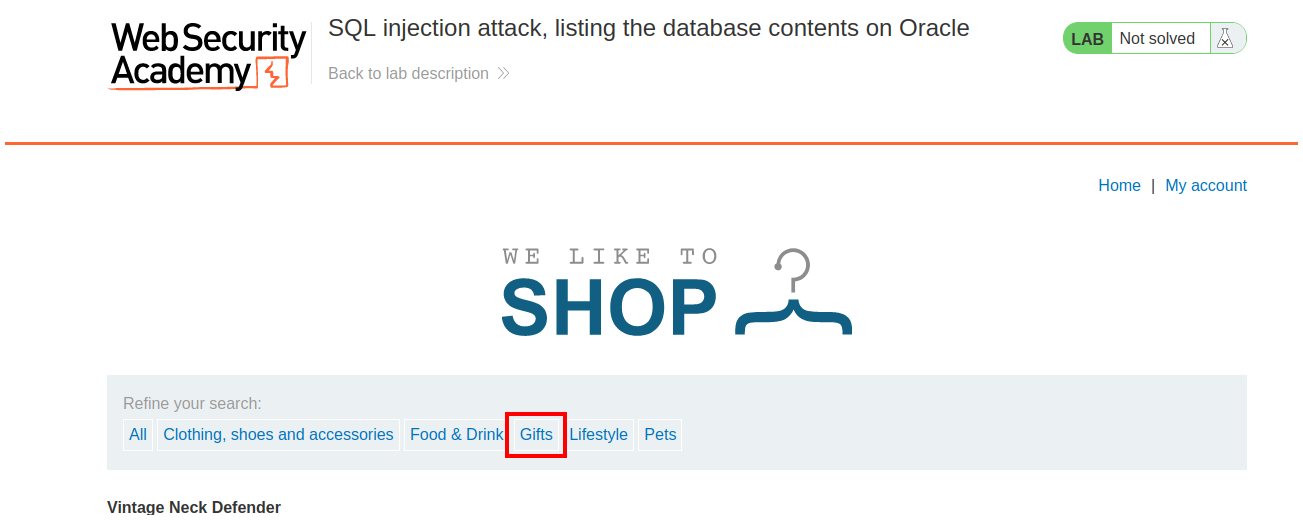Viewport: 1303px width, 520px height.
Task: Click the lab flask icon
Action: point(1226,39)
